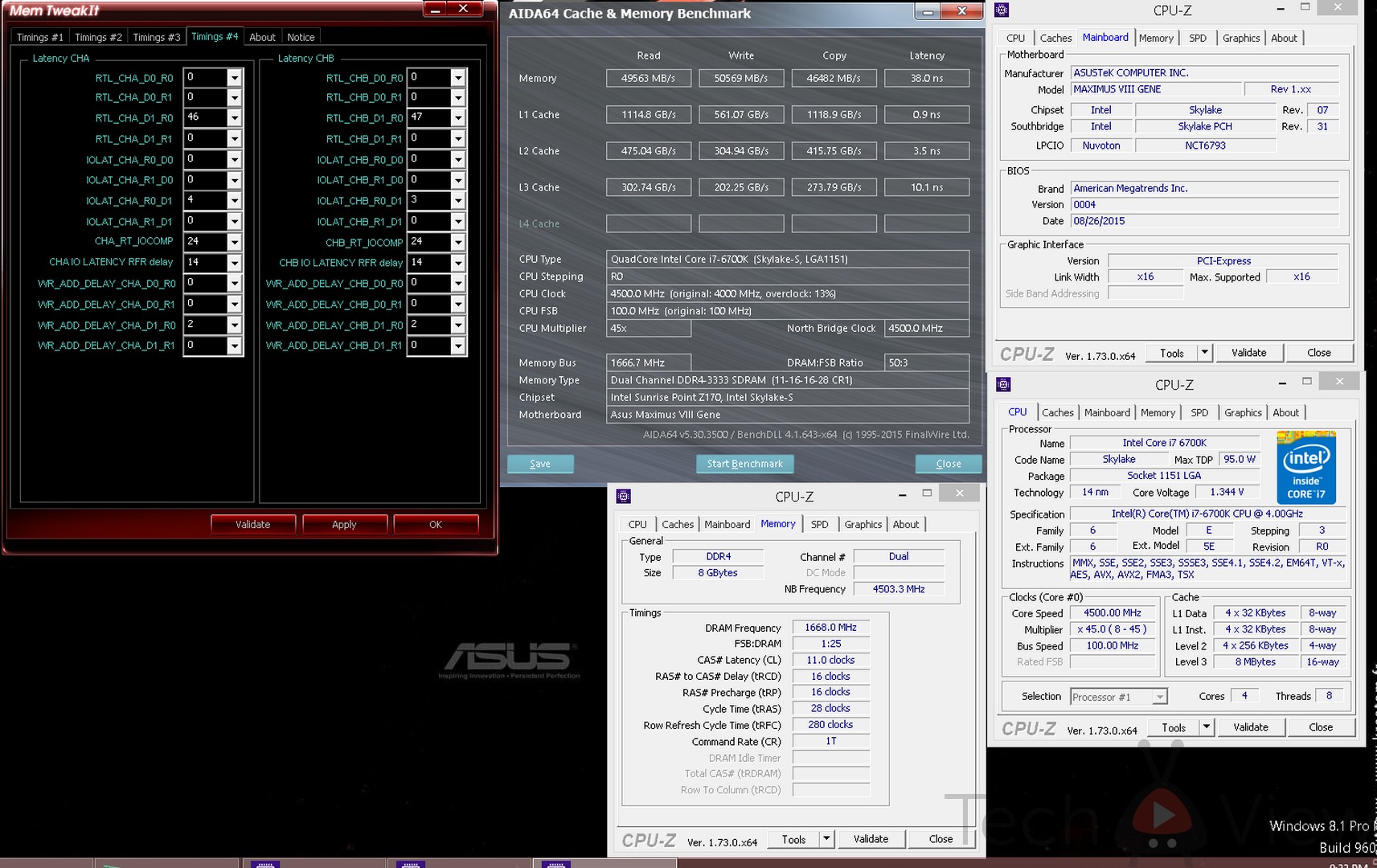This screenshot has width=1377, height=868.
Task: Click the Intel inside Core i7 logo
Action: click(1306, 468)
